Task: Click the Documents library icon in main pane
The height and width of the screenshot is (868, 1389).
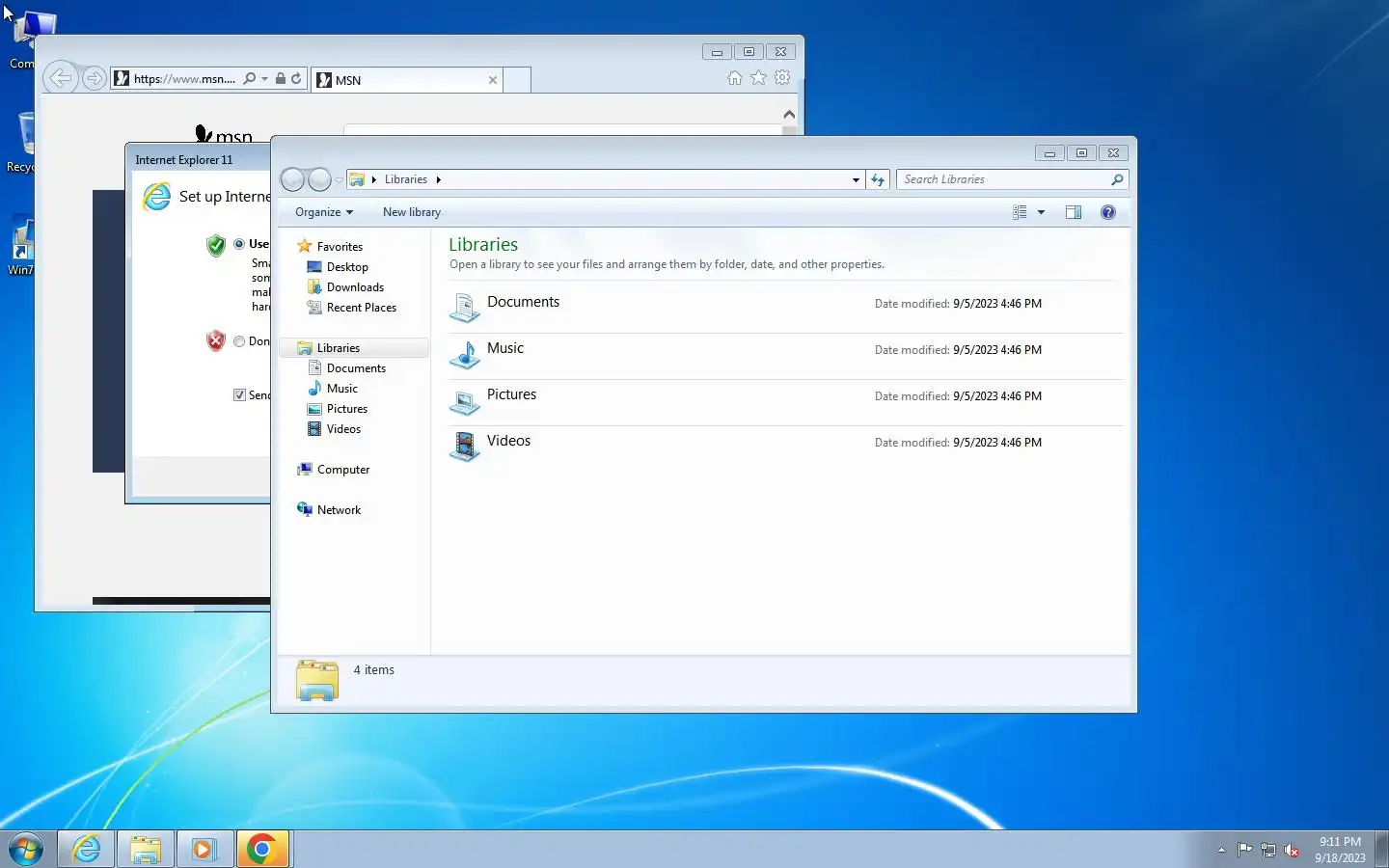Action: pos(464,307)
